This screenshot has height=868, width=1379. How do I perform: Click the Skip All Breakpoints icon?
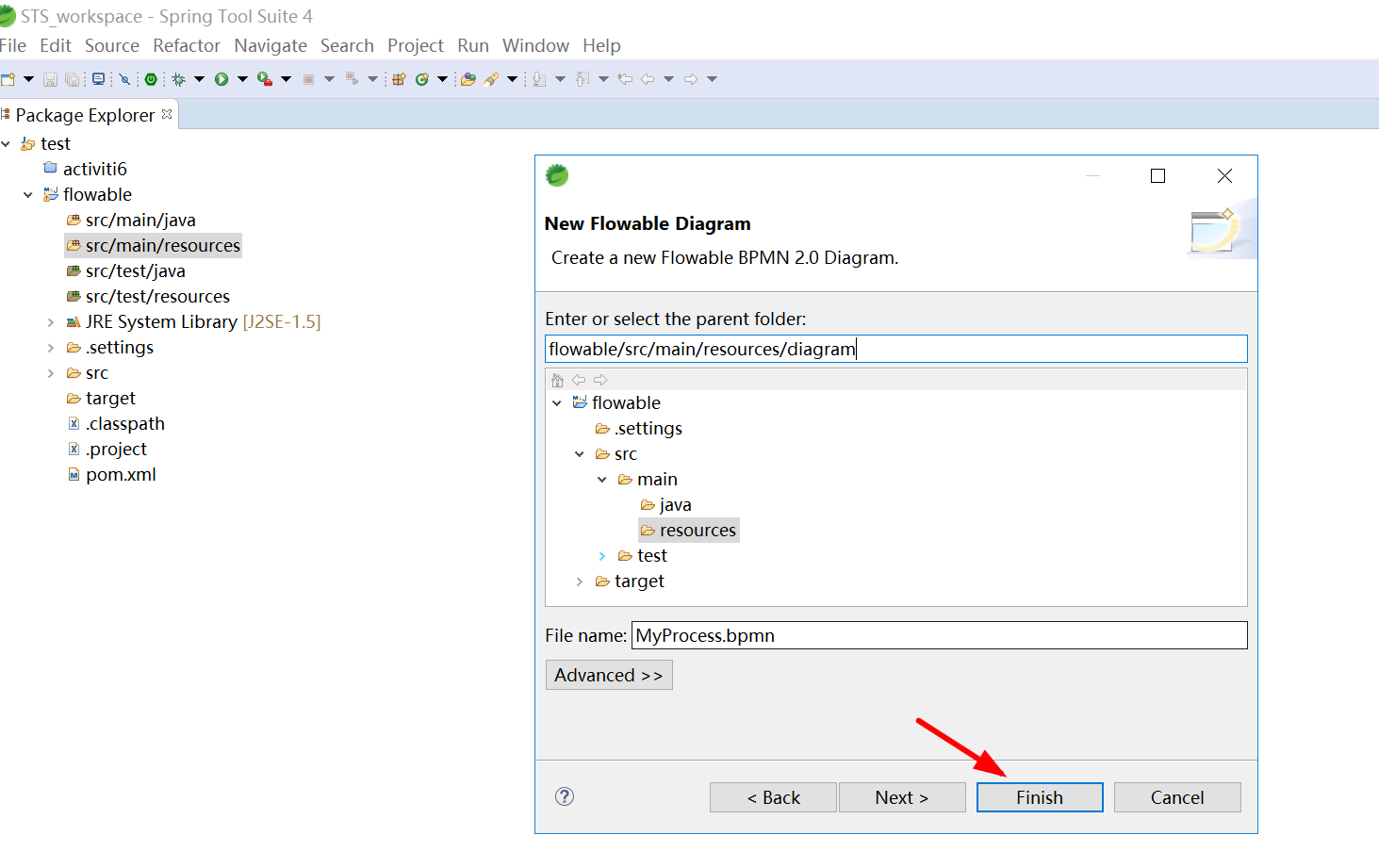coord(124,79)
